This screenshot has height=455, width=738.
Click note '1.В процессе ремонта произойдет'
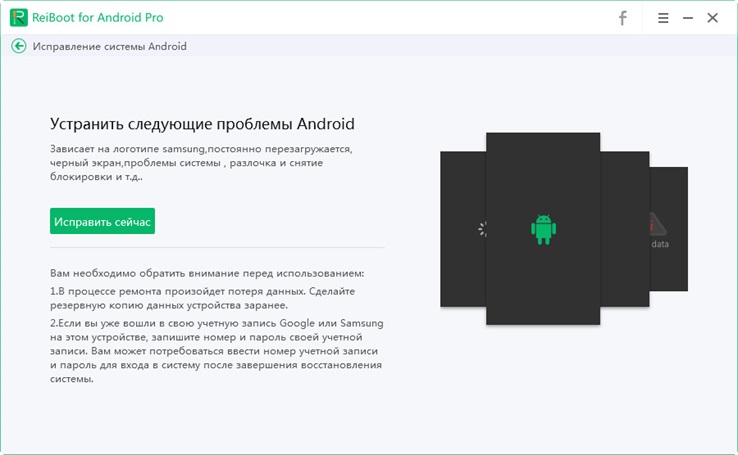point(202,298)
